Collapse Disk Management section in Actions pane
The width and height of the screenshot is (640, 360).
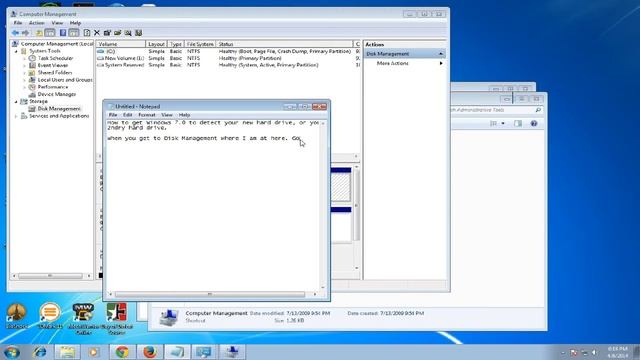click(x=441, y=54)
